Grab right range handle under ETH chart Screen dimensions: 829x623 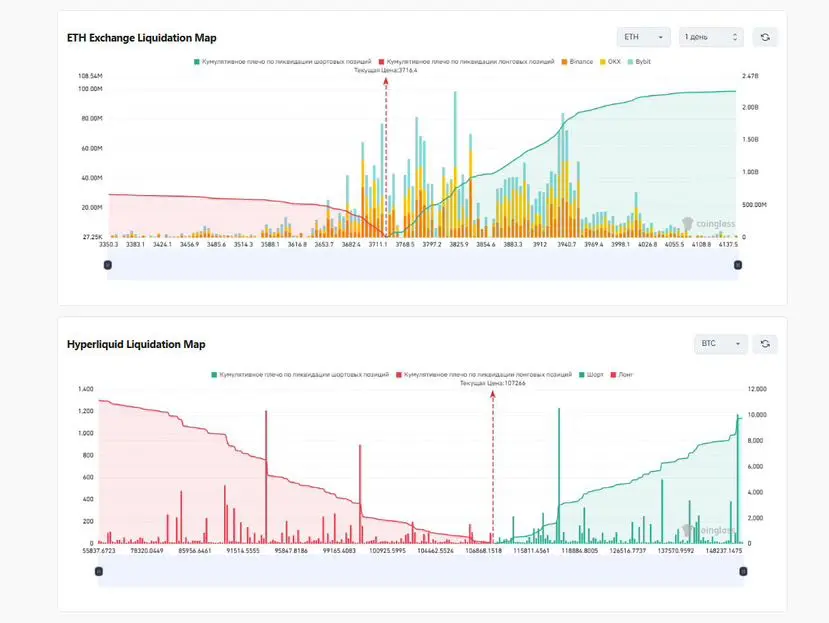coord(738,265)
